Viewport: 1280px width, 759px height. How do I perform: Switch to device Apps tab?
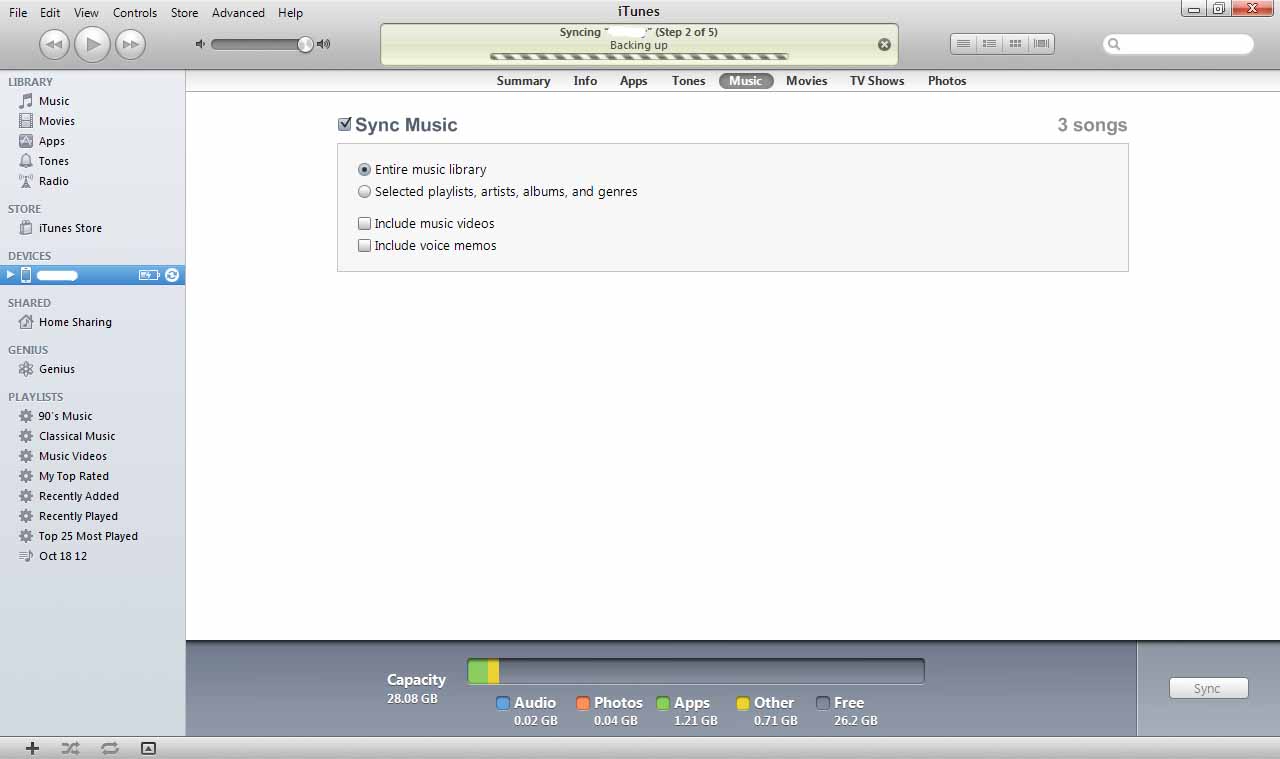[x=633, y=81]
